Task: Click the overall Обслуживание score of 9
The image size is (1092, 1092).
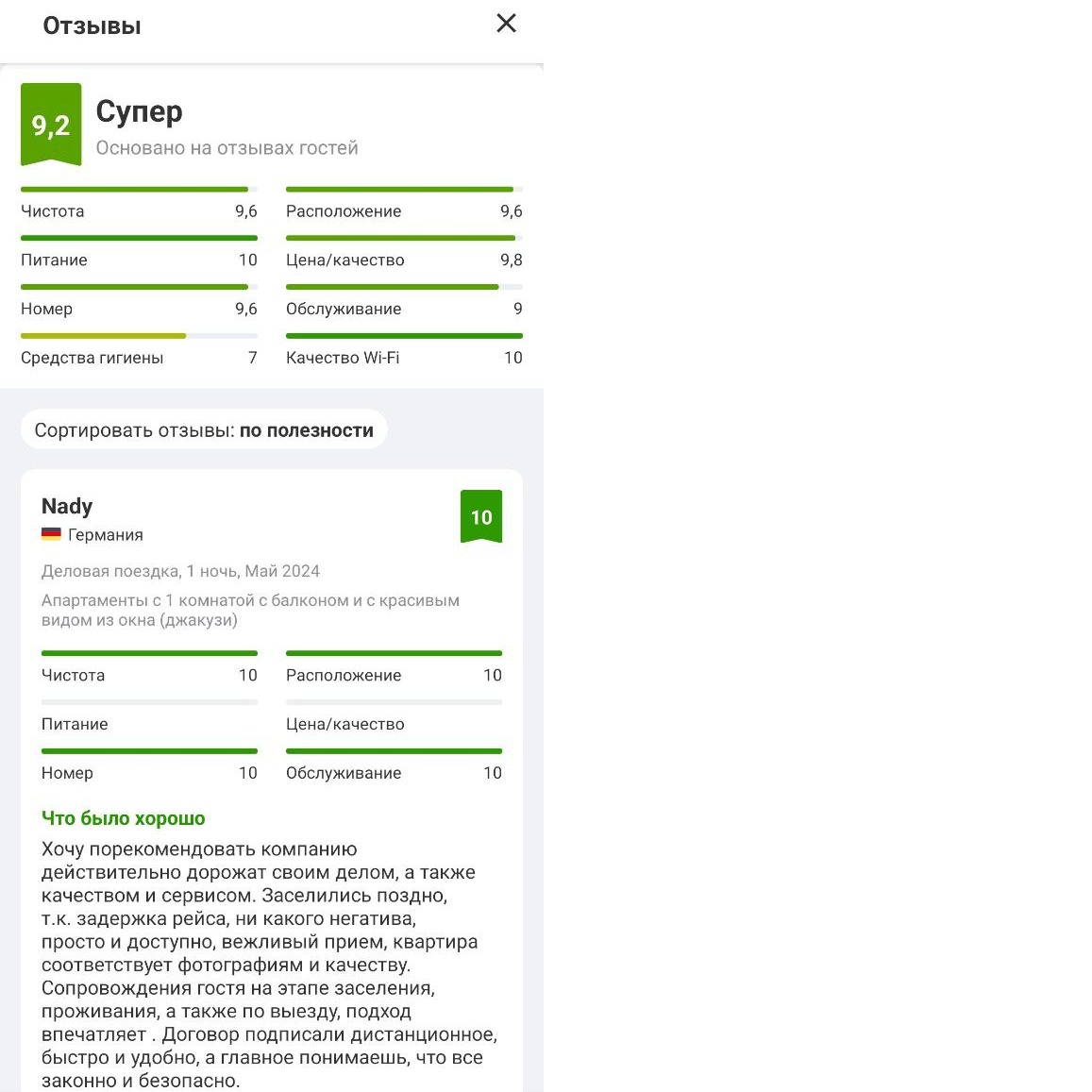Action: click(x=517, y=309)
